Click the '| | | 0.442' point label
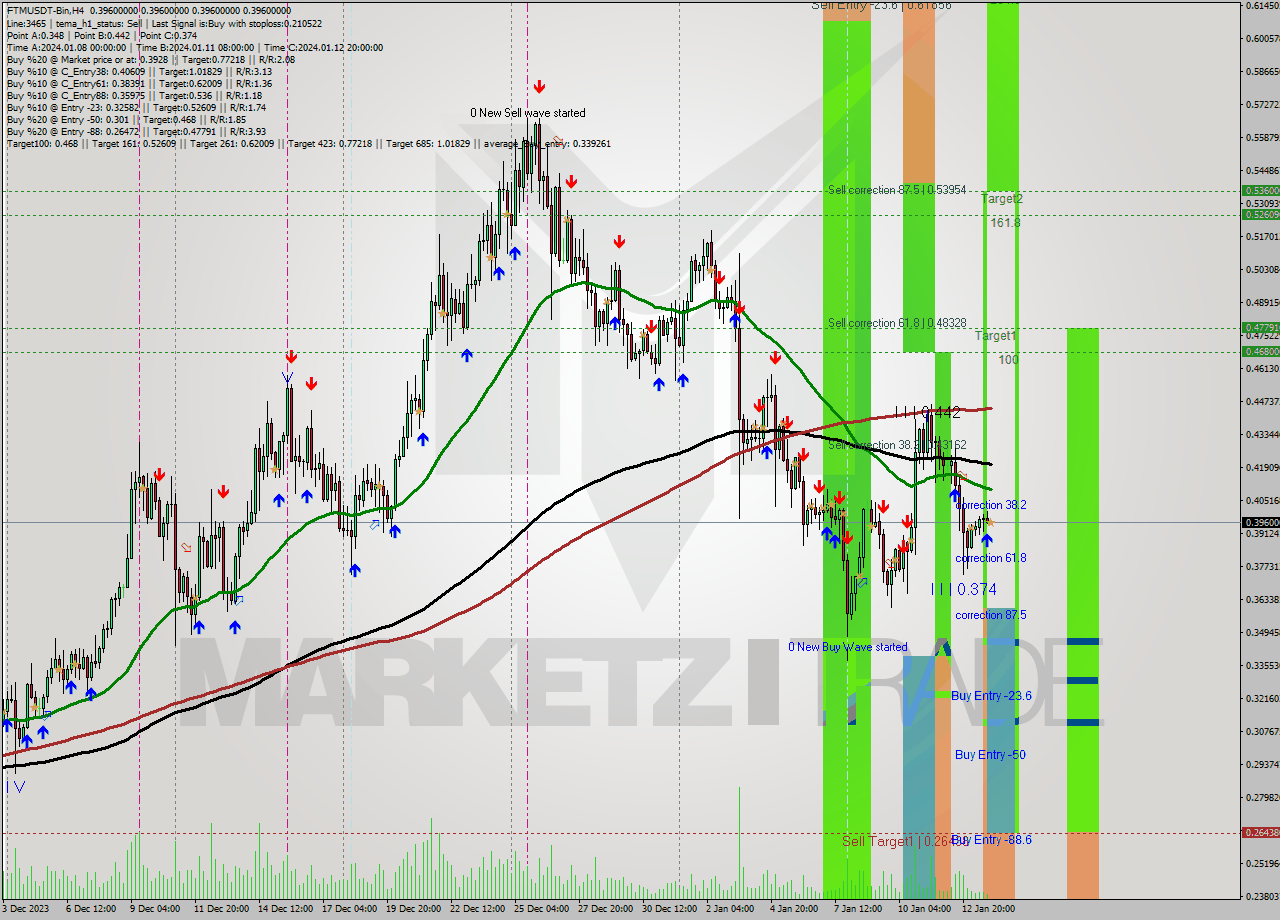The image size is (1280, 920). click(x=927, y=411)
